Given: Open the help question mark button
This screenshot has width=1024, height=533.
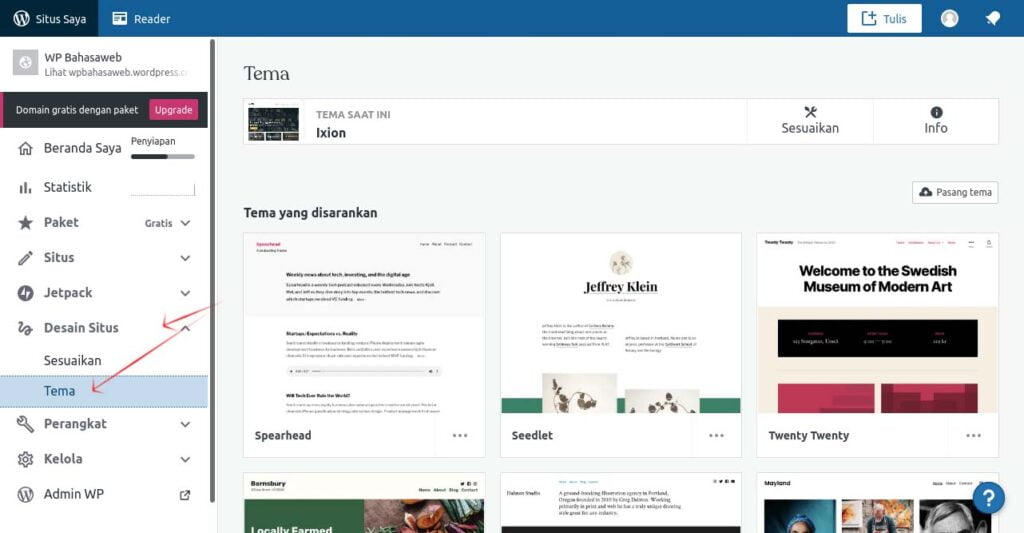Looking at the screenshot, I should 989,498.
